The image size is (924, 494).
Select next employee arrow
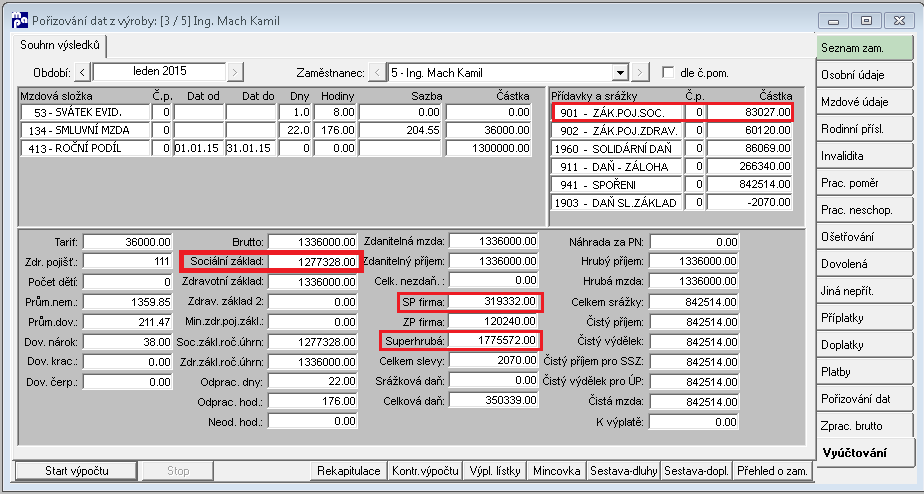click(640, 73)
